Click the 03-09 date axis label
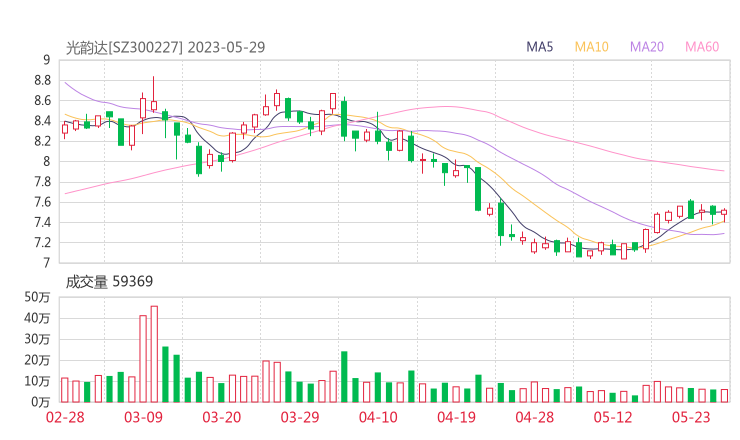 143,417
